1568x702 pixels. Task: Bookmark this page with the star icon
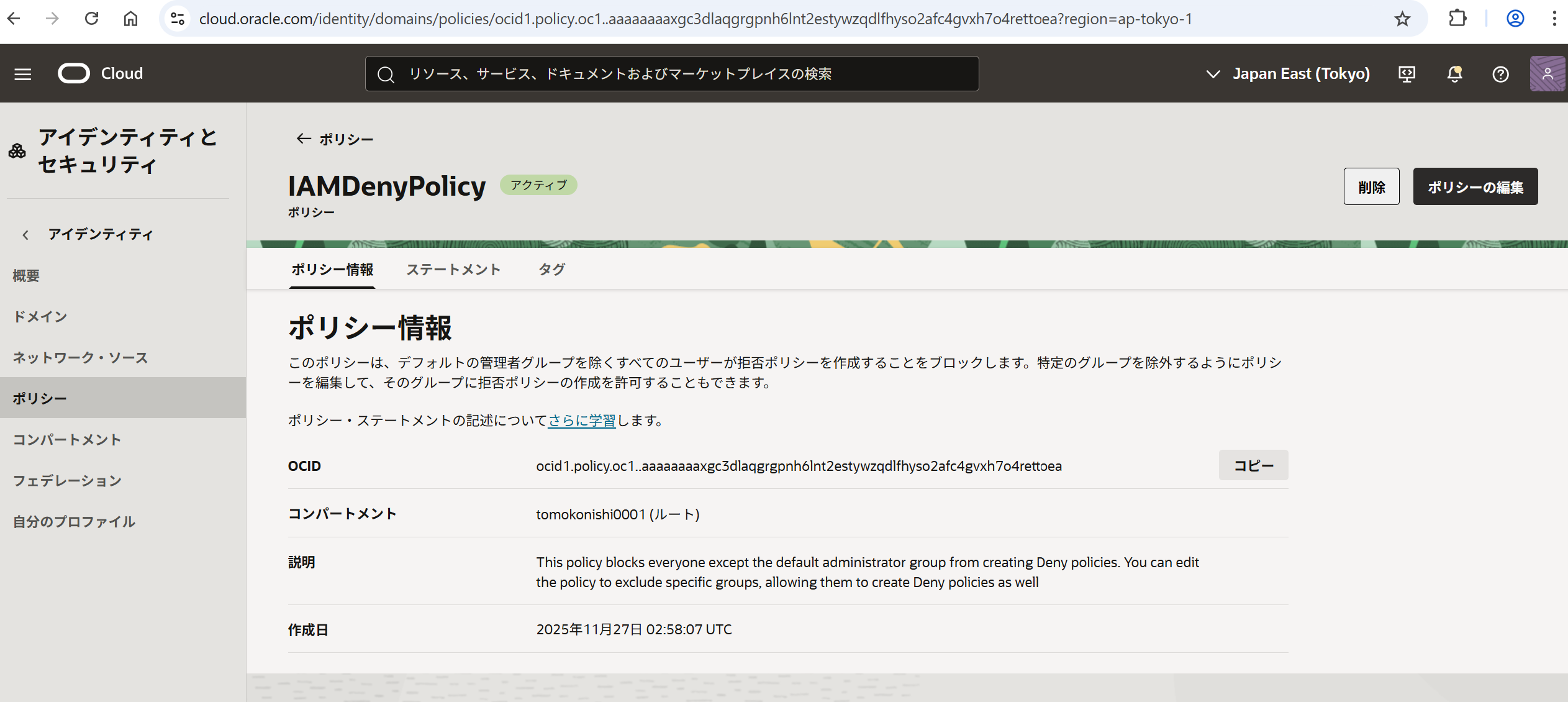click(1402, 19)
